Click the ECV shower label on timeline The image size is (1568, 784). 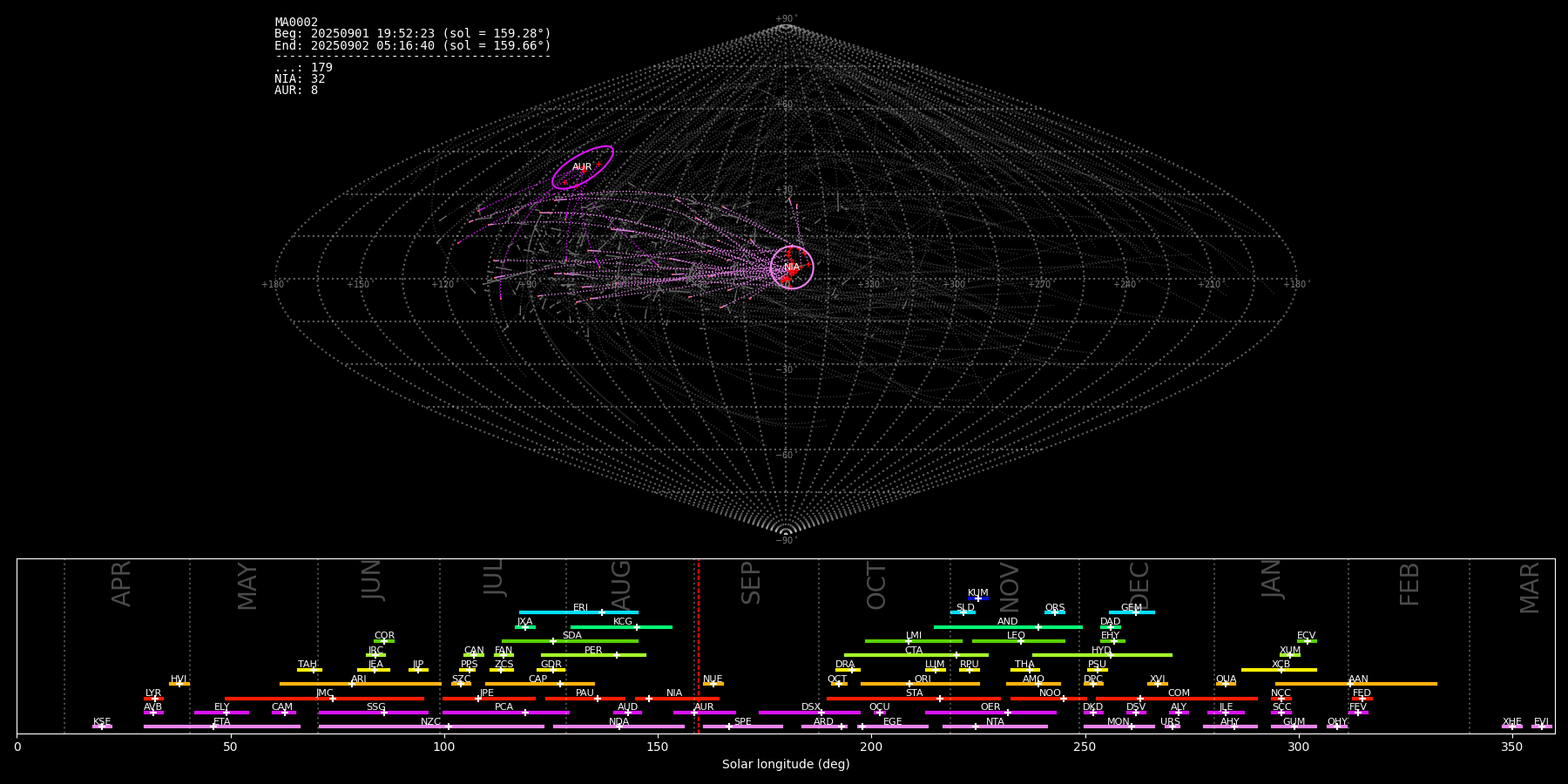(1306, 635)
